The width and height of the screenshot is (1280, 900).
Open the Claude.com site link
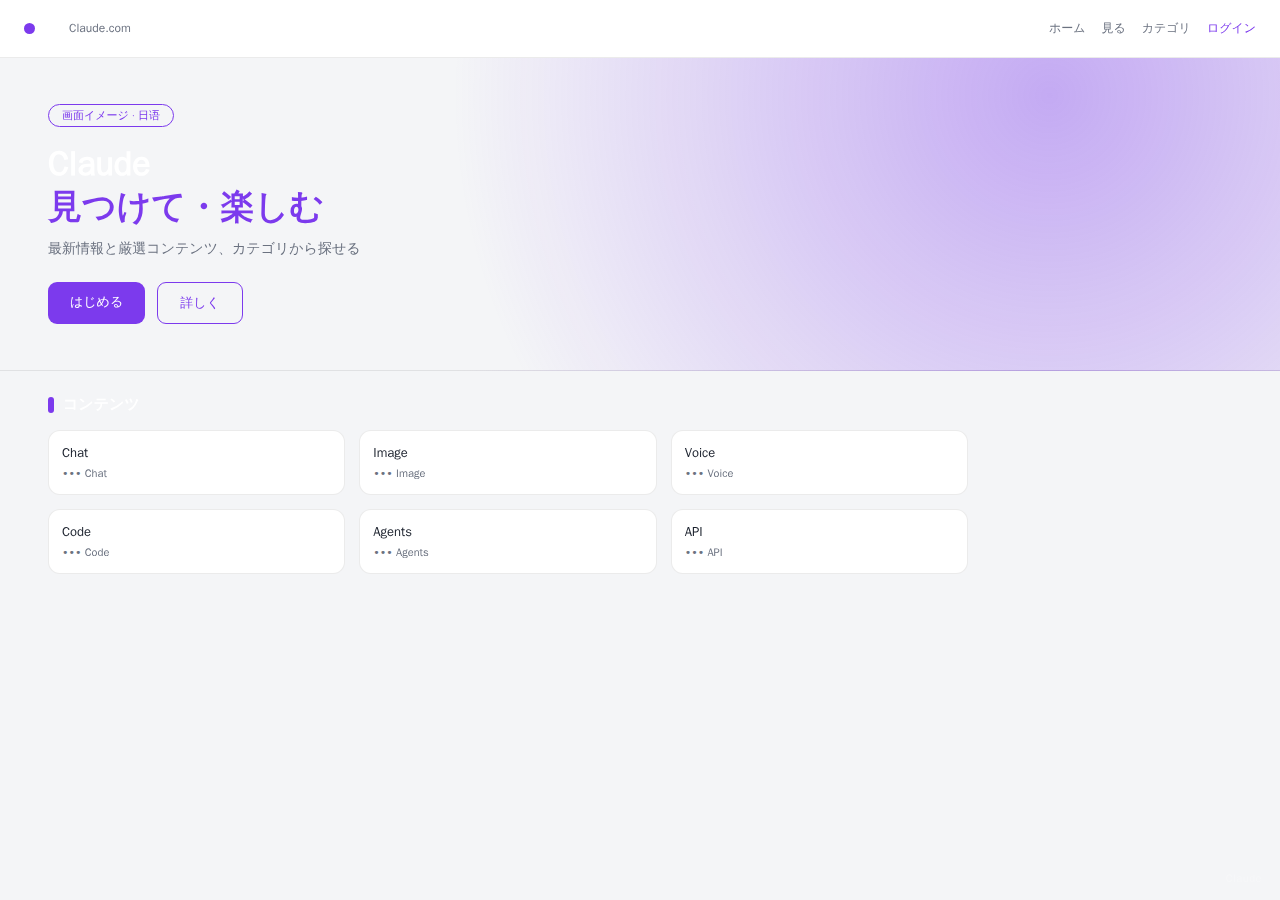100,28
